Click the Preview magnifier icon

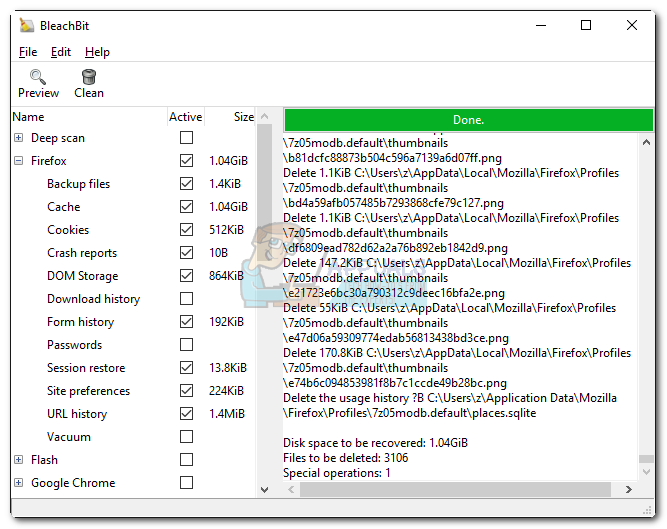pos(38,77)
